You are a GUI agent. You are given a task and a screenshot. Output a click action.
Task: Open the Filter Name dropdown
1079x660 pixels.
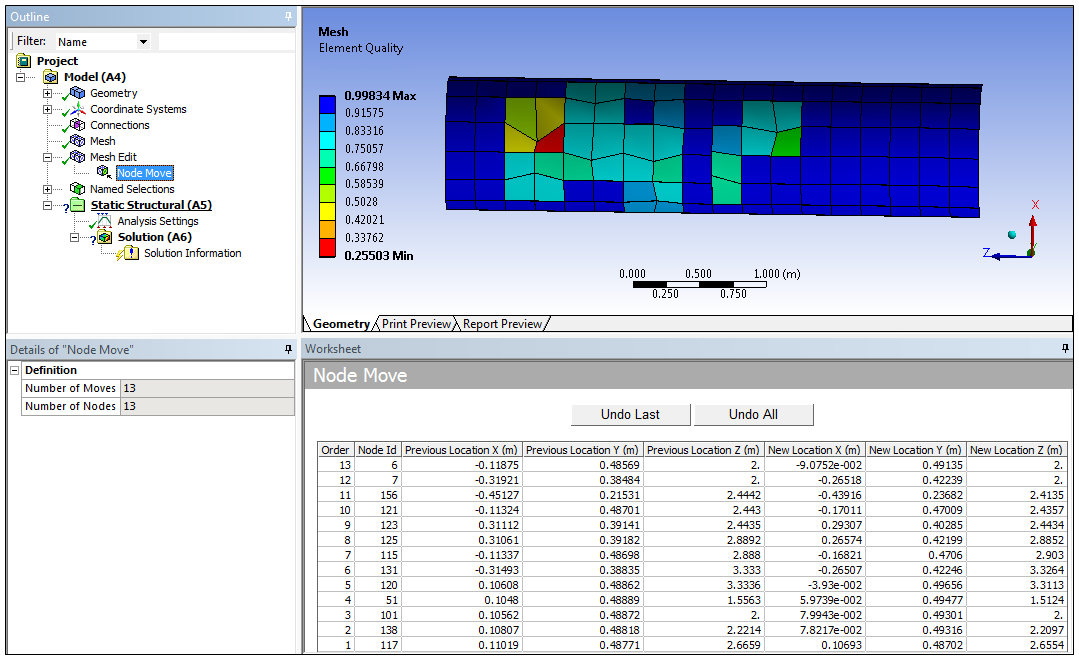coord(143,42)
